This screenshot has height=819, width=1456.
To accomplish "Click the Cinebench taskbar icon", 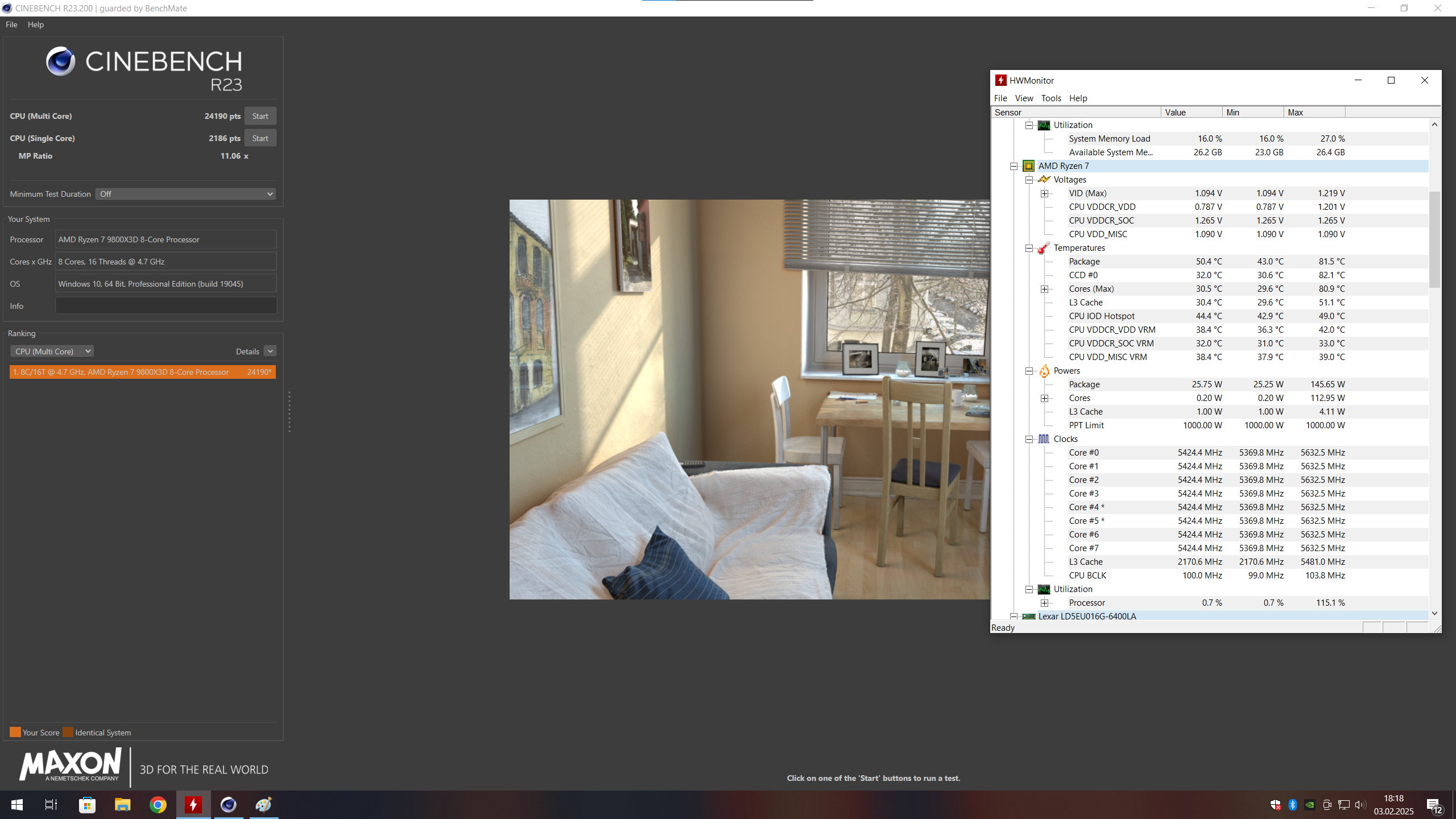I will (229, 805).
